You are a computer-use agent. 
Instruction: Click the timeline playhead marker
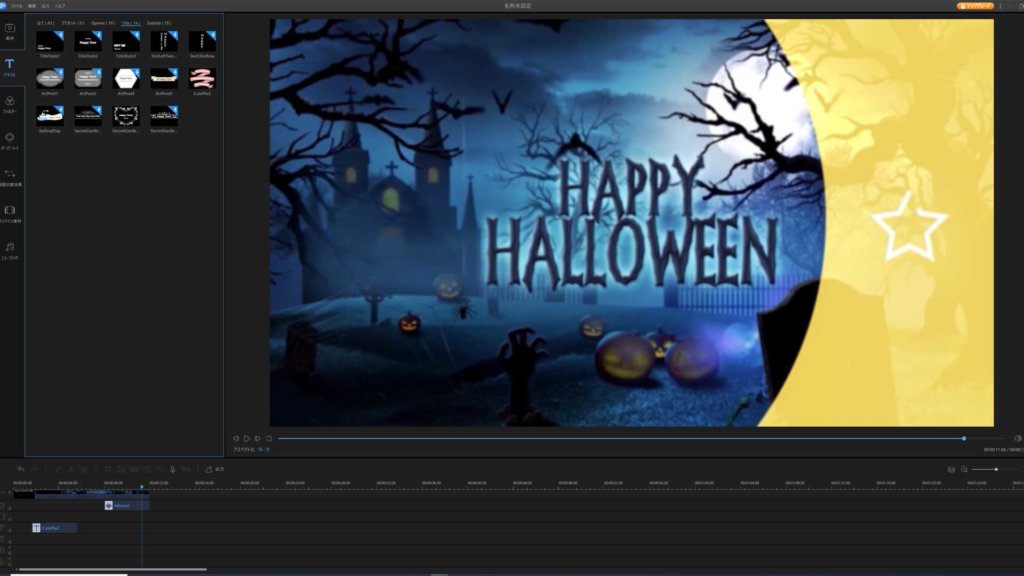tap(142, 487)
